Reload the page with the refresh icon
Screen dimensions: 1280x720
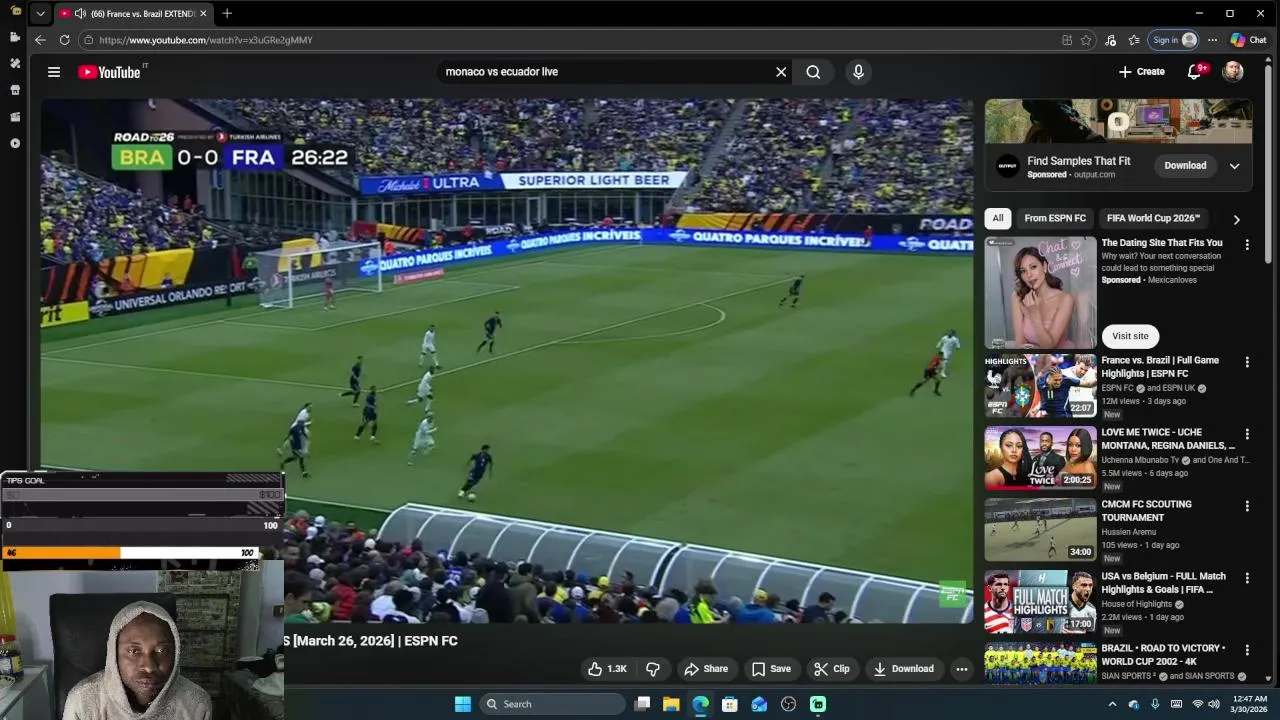click(x=65, y=40)
